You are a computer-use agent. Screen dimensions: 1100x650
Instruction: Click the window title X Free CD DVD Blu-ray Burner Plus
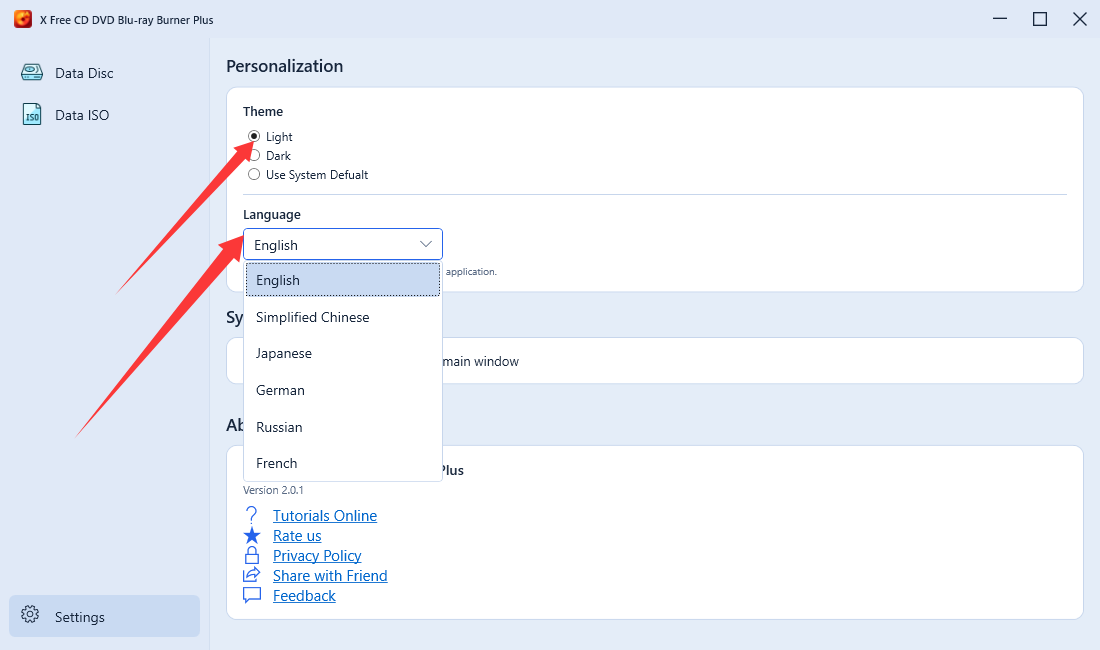tap(126, 20)
